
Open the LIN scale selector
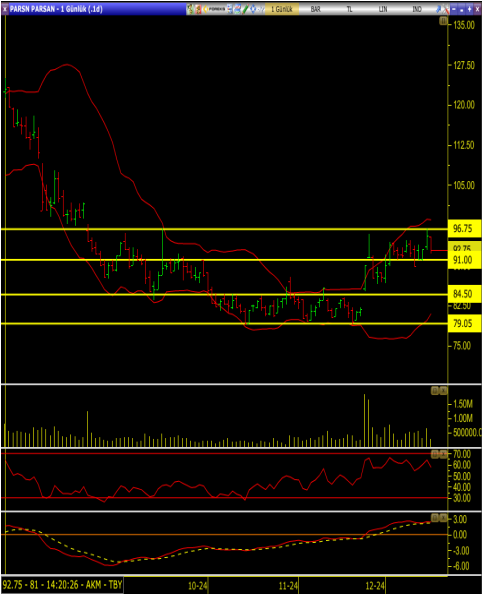(x=383, y=9)
